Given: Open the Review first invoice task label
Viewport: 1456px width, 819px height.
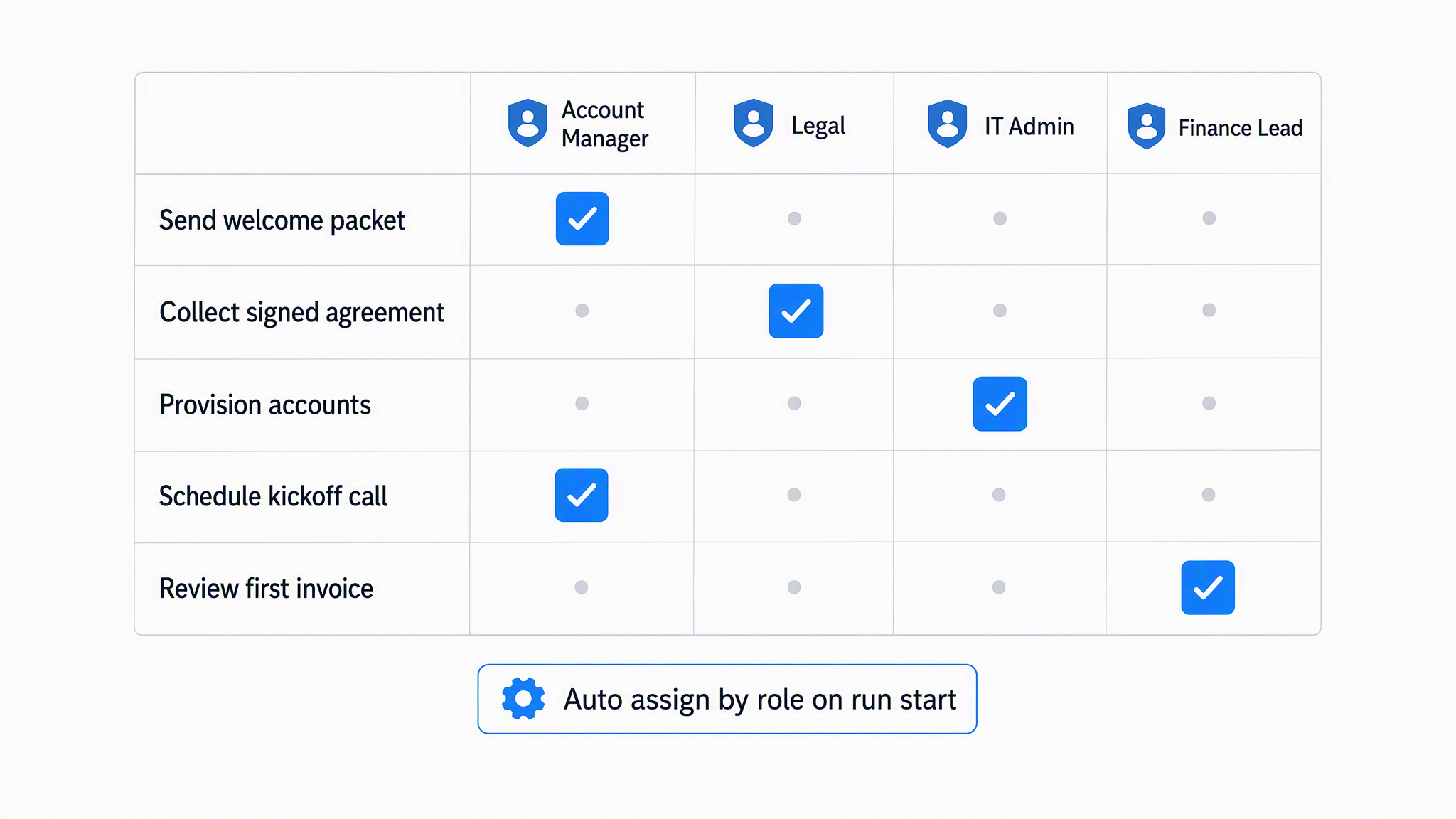Looking at the screenshot, I should (x=266, y=589).
